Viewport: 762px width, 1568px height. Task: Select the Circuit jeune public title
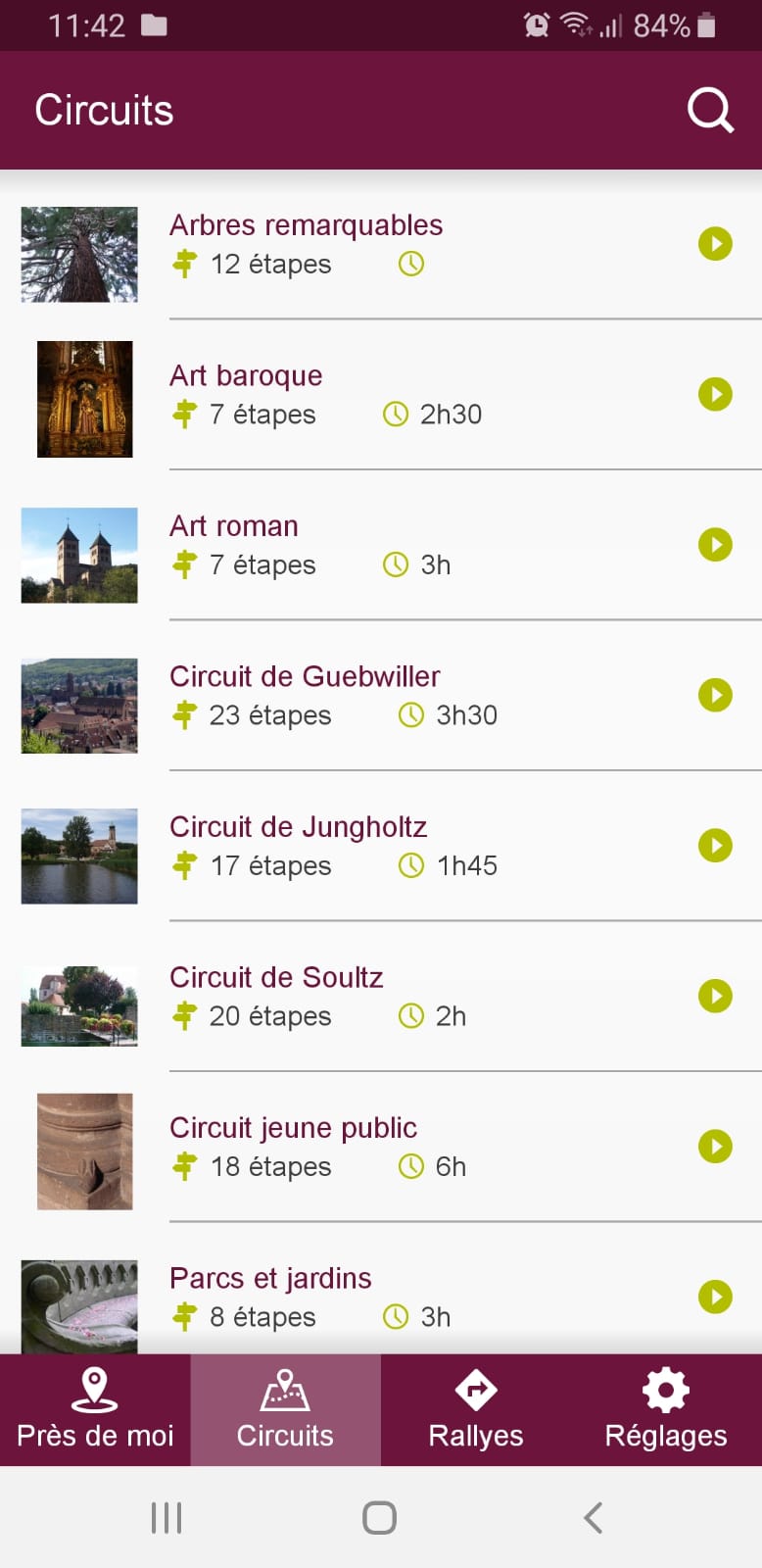[293, 1128]
